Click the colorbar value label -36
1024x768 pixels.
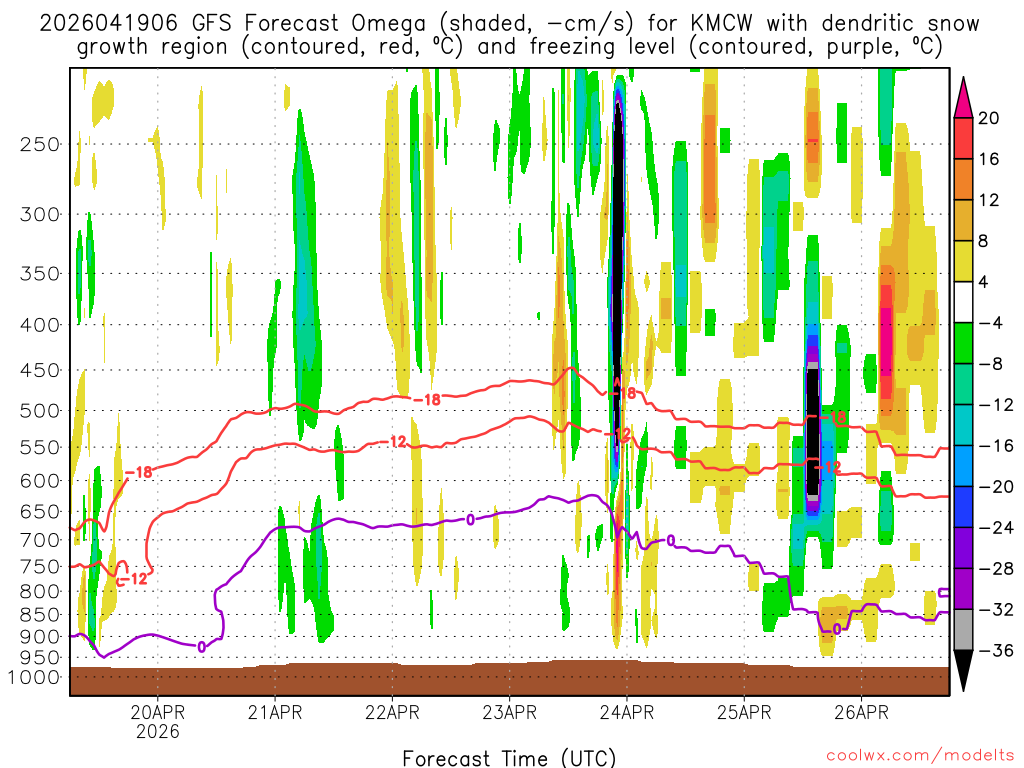point(996,650)
